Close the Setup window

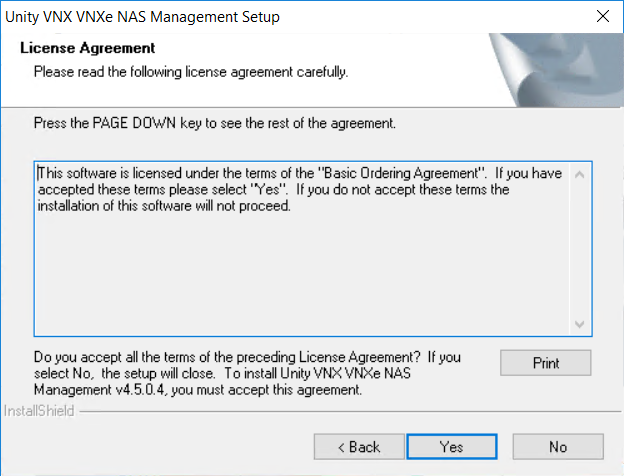click(602, 17)
